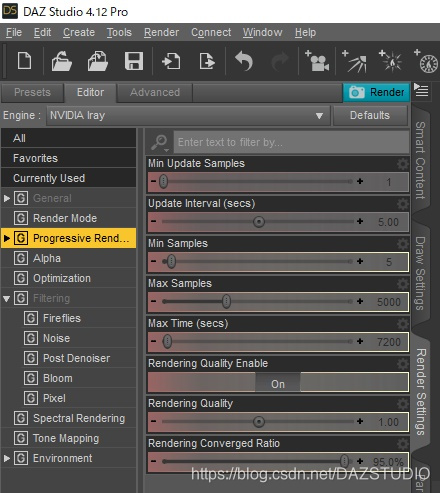This screenshot has width=440, height=493.
Task: Click the Save floppy disk icon
Action: pyautogui.click(x=134, y=61)
